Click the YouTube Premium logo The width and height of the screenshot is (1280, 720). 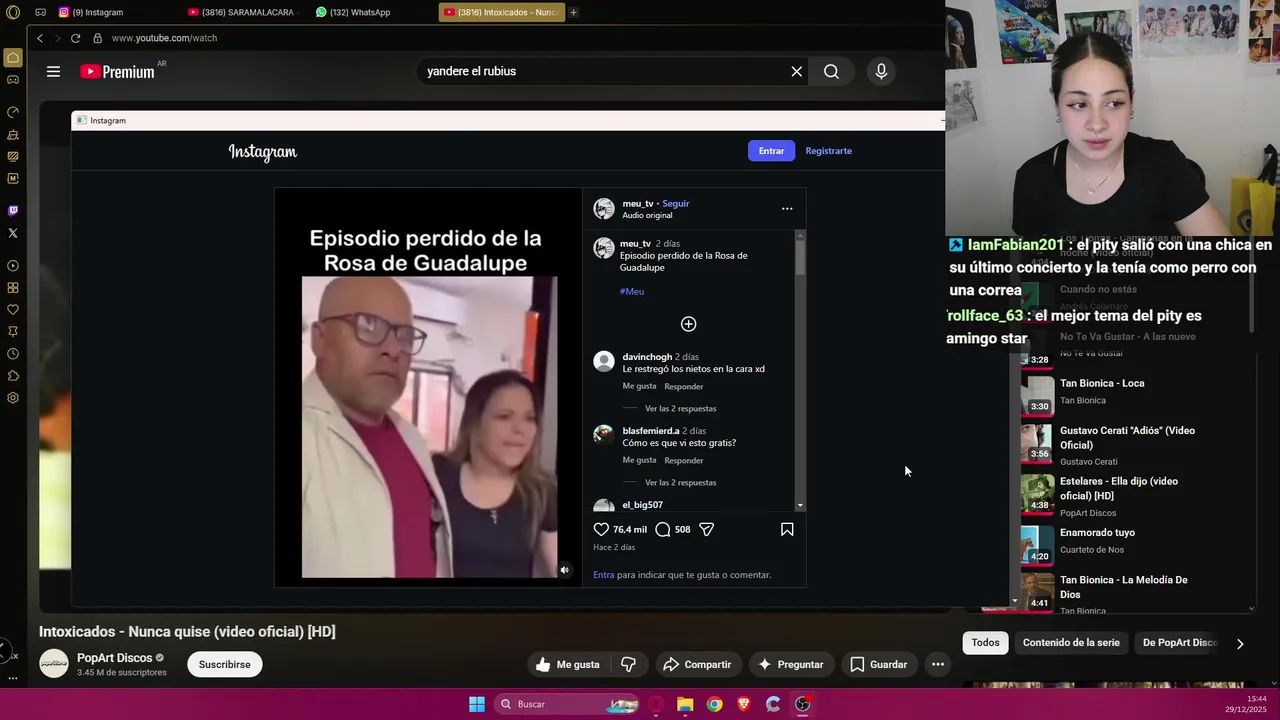point(118,72)
